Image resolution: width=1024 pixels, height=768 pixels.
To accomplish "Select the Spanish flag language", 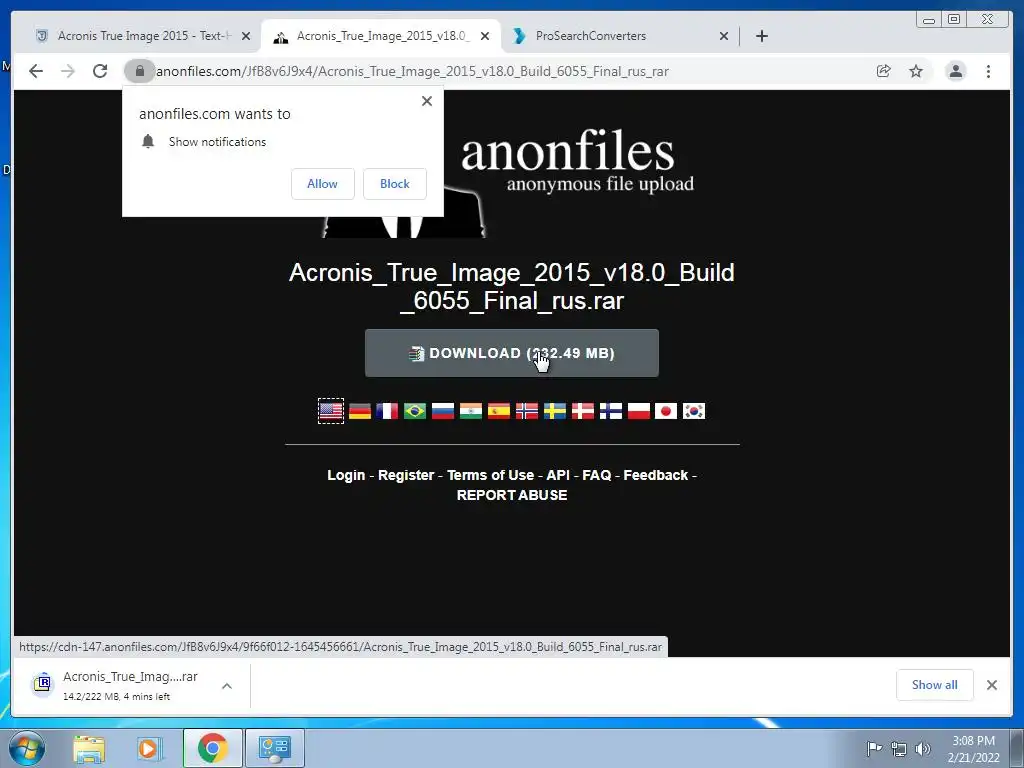I will 499,411.
